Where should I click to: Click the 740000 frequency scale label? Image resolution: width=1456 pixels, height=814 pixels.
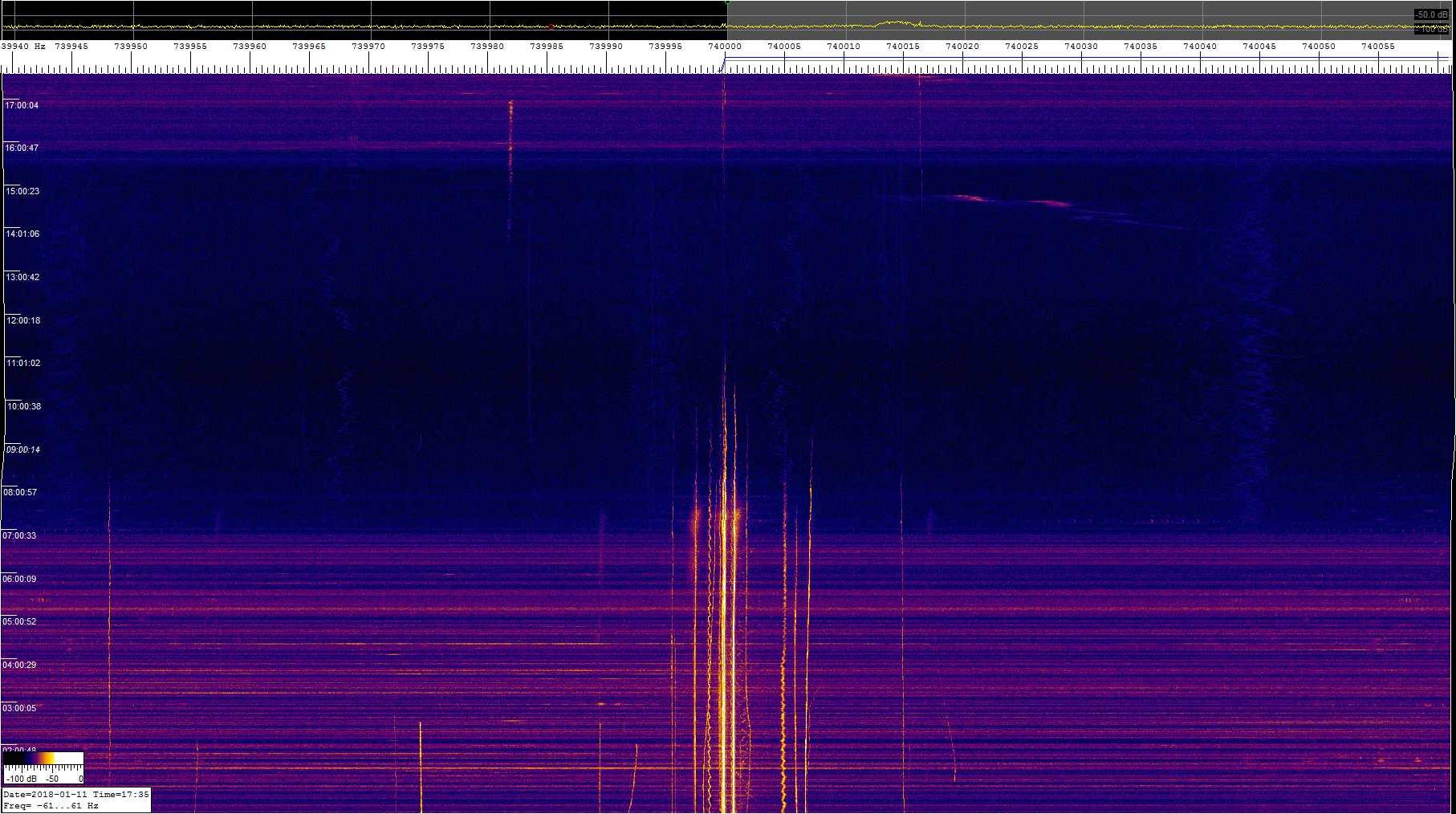(724, 47)
